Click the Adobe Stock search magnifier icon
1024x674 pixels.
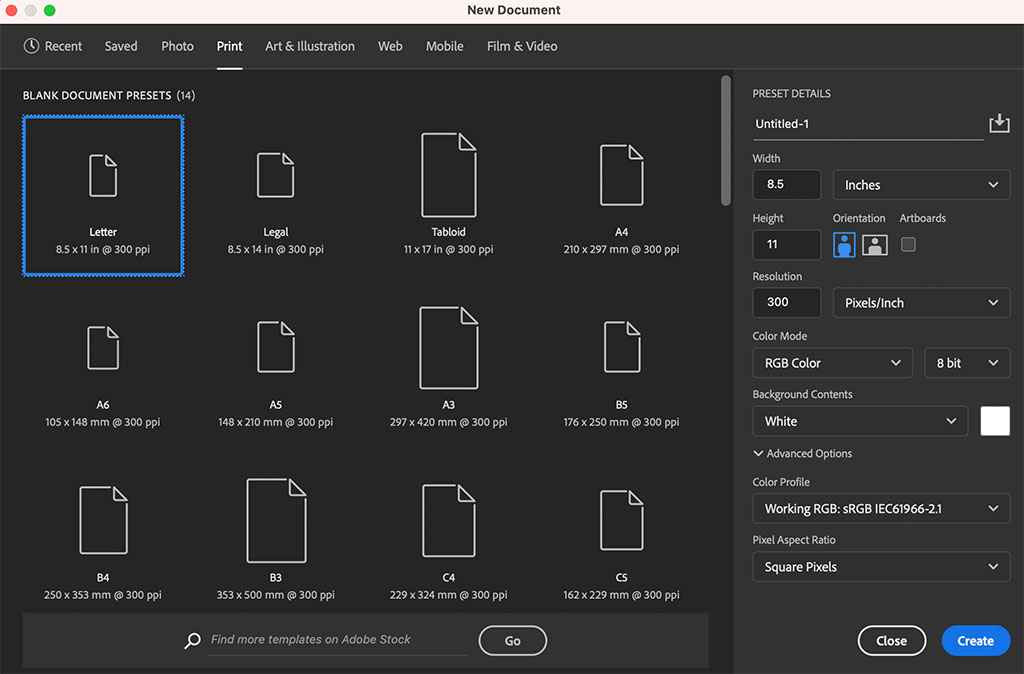(193, 640)
